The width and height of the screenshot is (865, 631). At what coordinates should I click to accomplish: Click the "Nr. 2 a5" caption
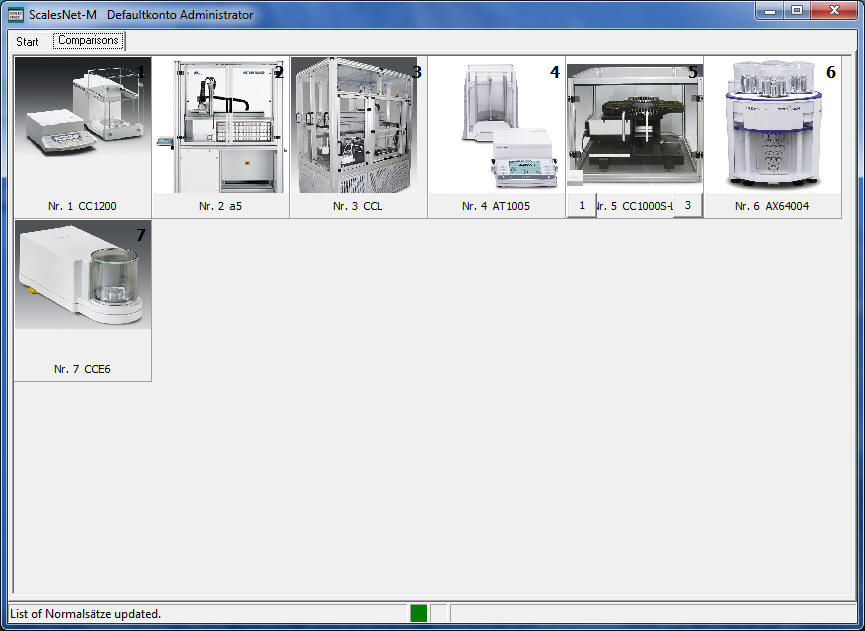tap(220, 206)
